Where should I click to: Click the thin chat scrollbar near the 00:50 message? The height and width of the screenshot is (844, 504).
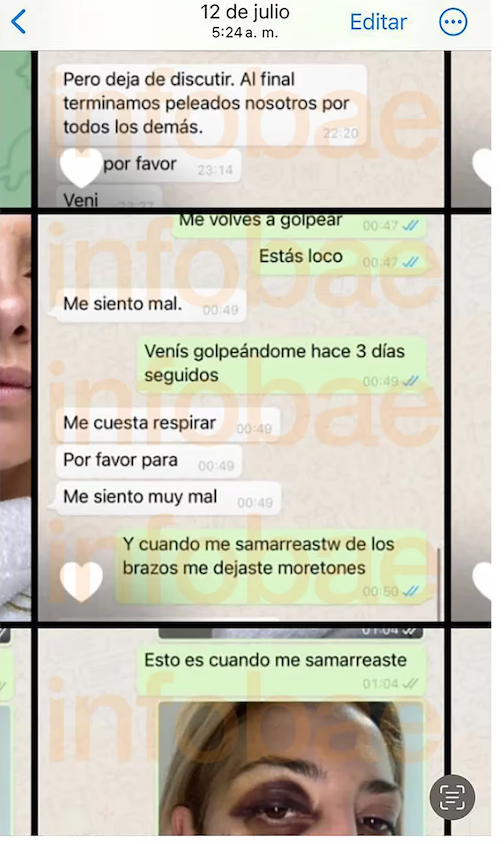(439, 584)
